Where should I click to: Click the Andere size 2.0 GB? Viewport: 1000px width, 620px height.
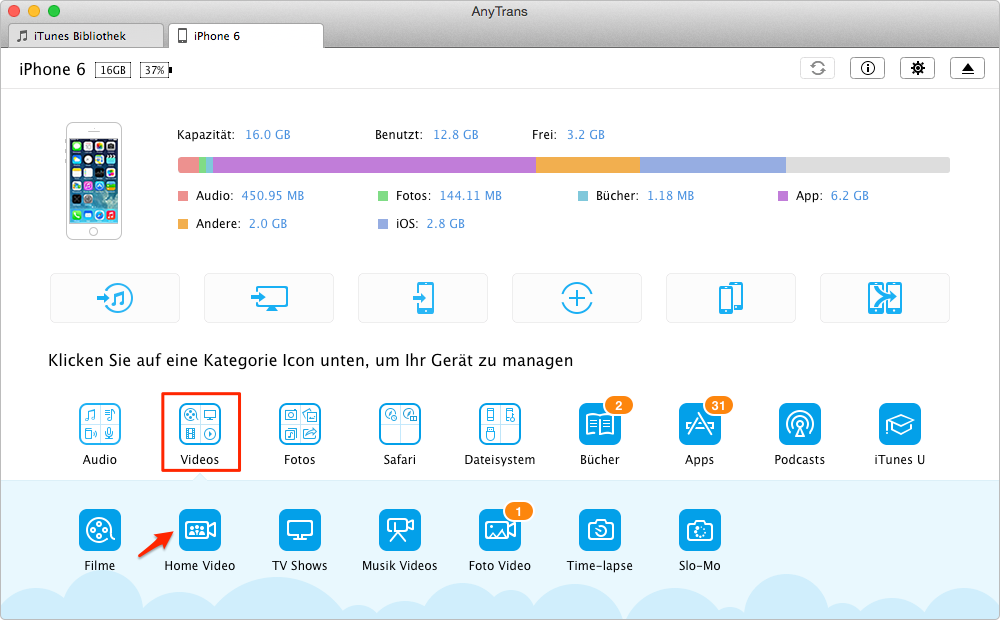point(268,224)
